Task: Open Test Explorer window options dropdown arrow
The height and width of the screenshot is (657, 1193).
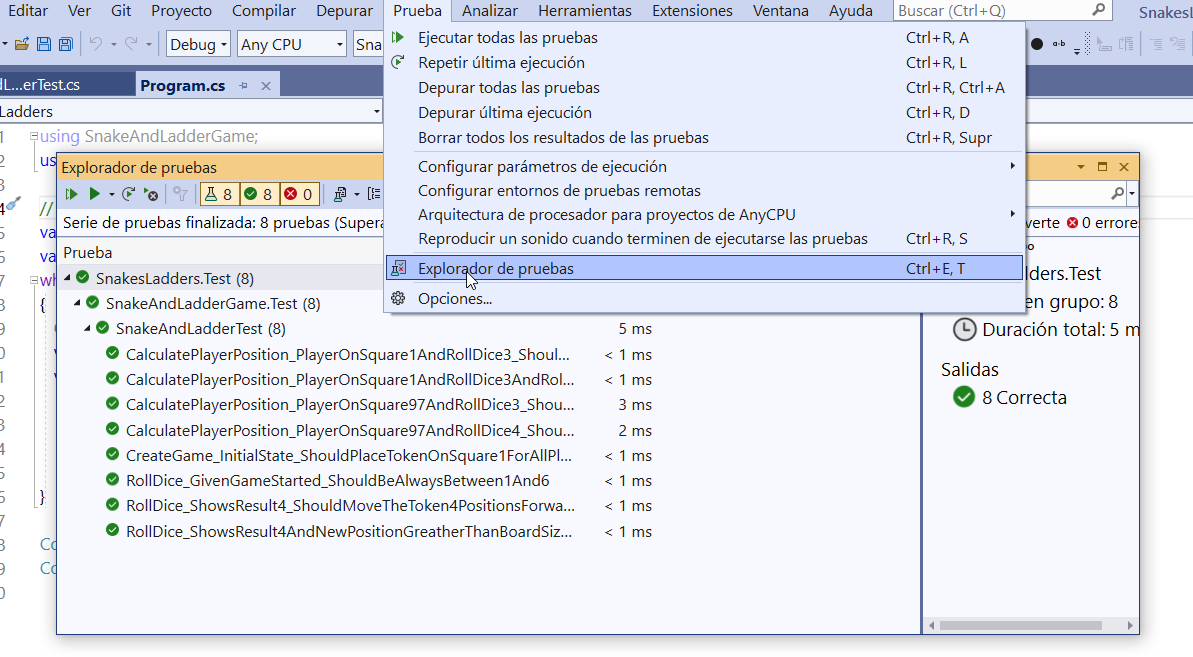Action: click(x=1081, y=167)
